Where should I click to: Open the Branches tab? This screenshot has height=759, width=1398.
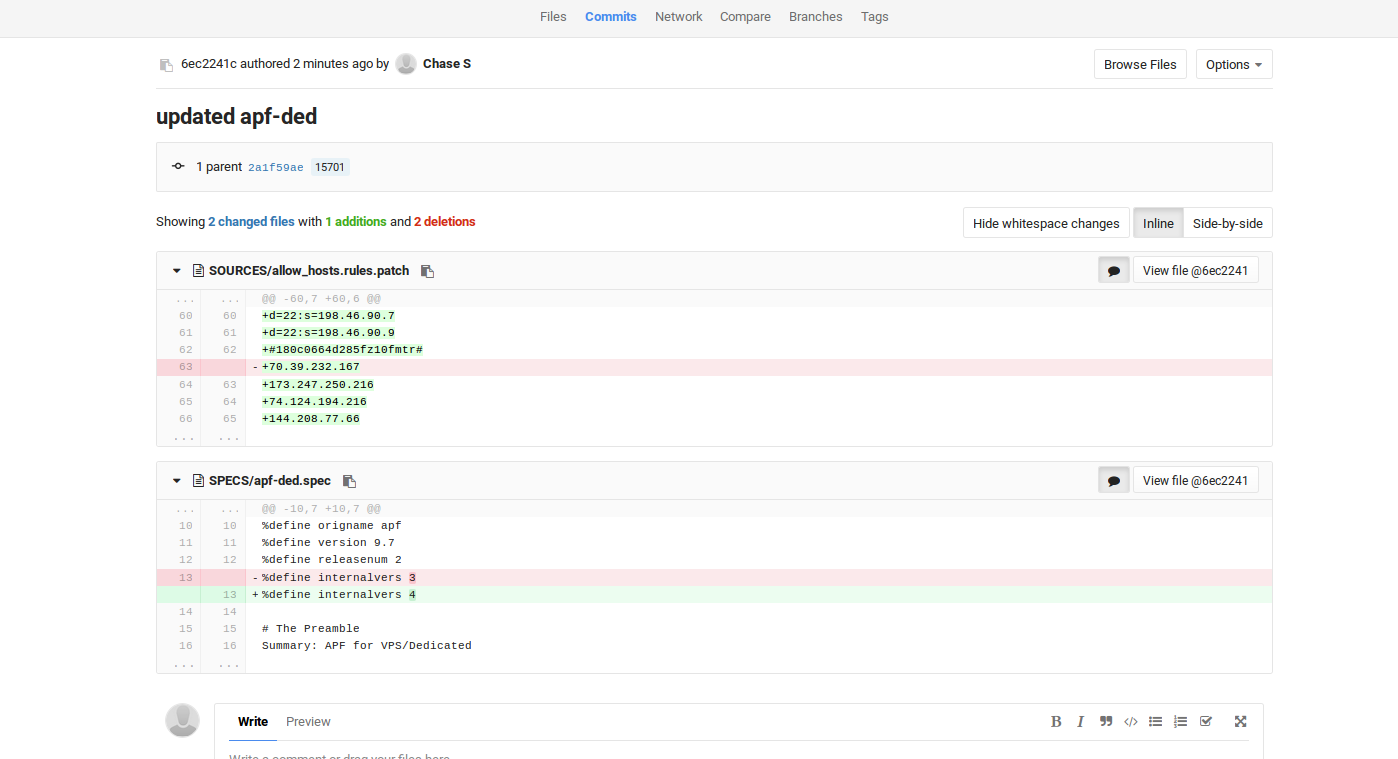tap(815, 17)
